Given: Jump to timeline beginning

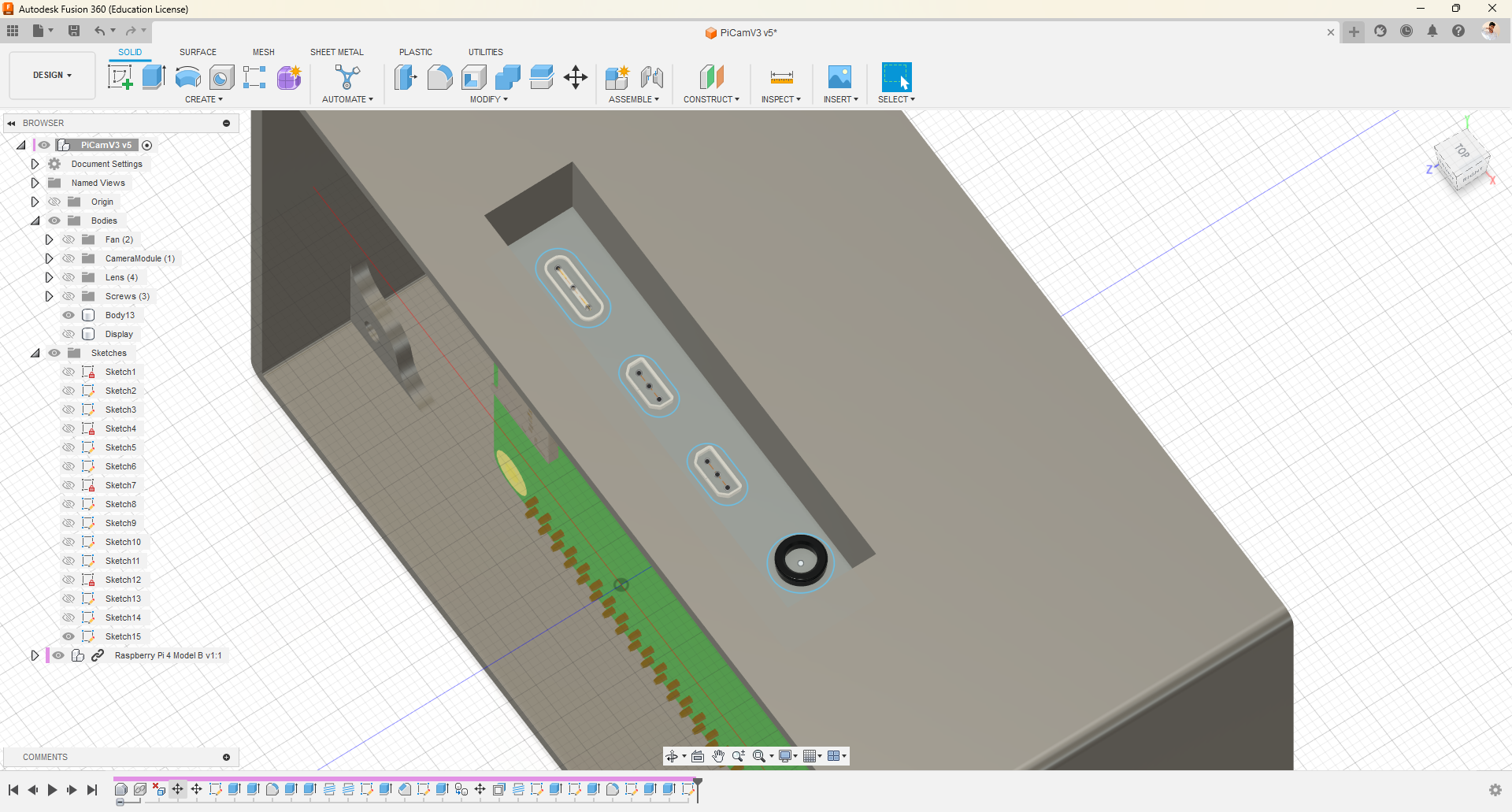Looking at the screenshot, I should point(13,790).
